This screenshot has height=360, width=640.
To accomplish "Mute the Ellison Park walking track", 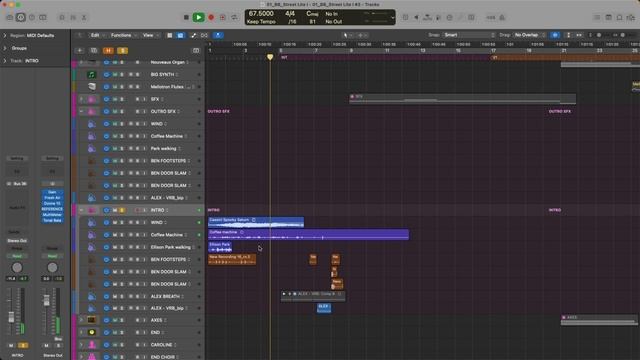I will point(115,247).
